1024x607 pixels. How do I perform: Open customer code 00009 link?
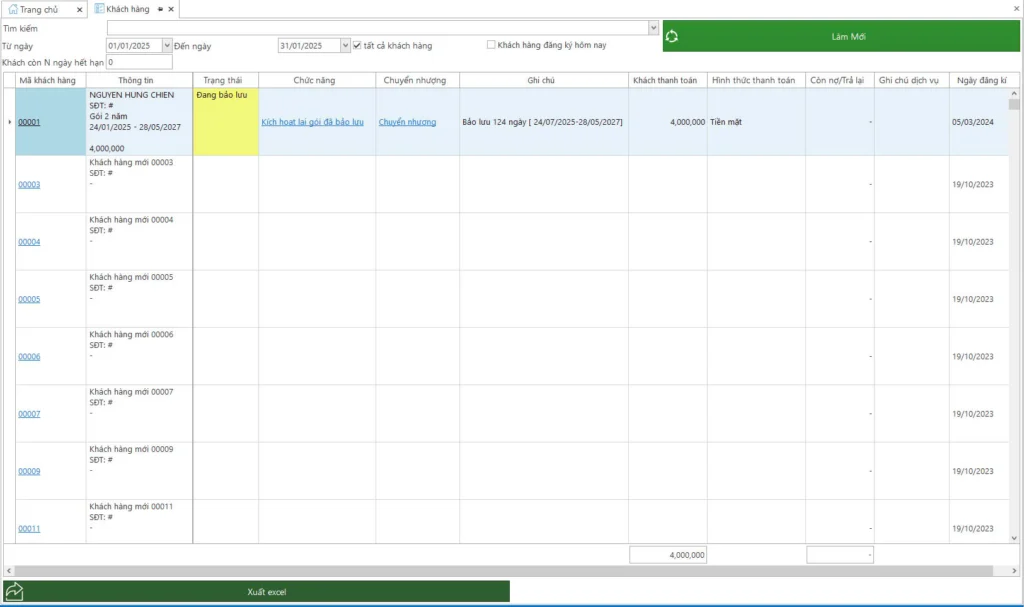pyautogui.click(x=29, y=472)
